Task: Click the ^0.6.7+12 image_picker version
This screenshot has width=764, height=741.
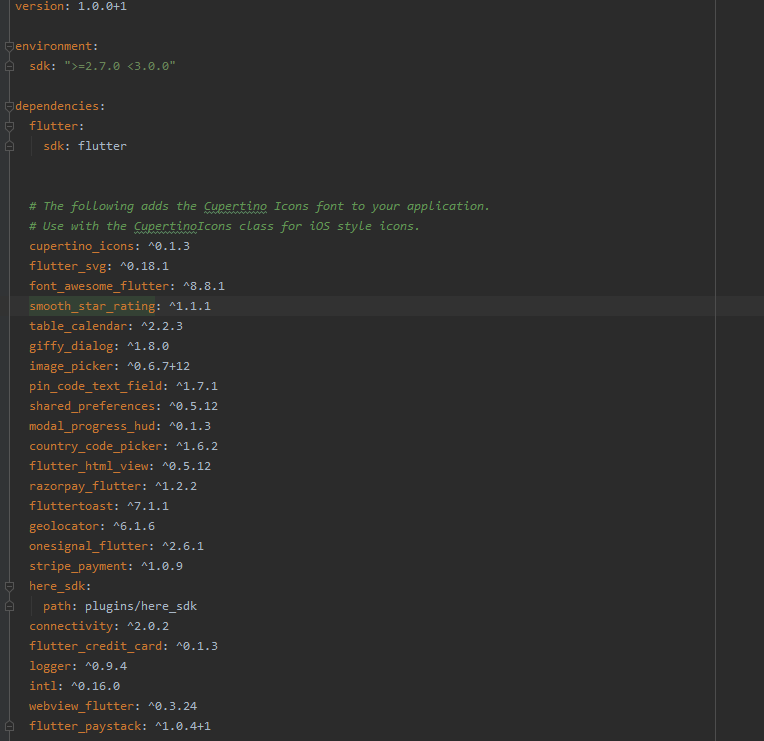Action: pos(158,366)
